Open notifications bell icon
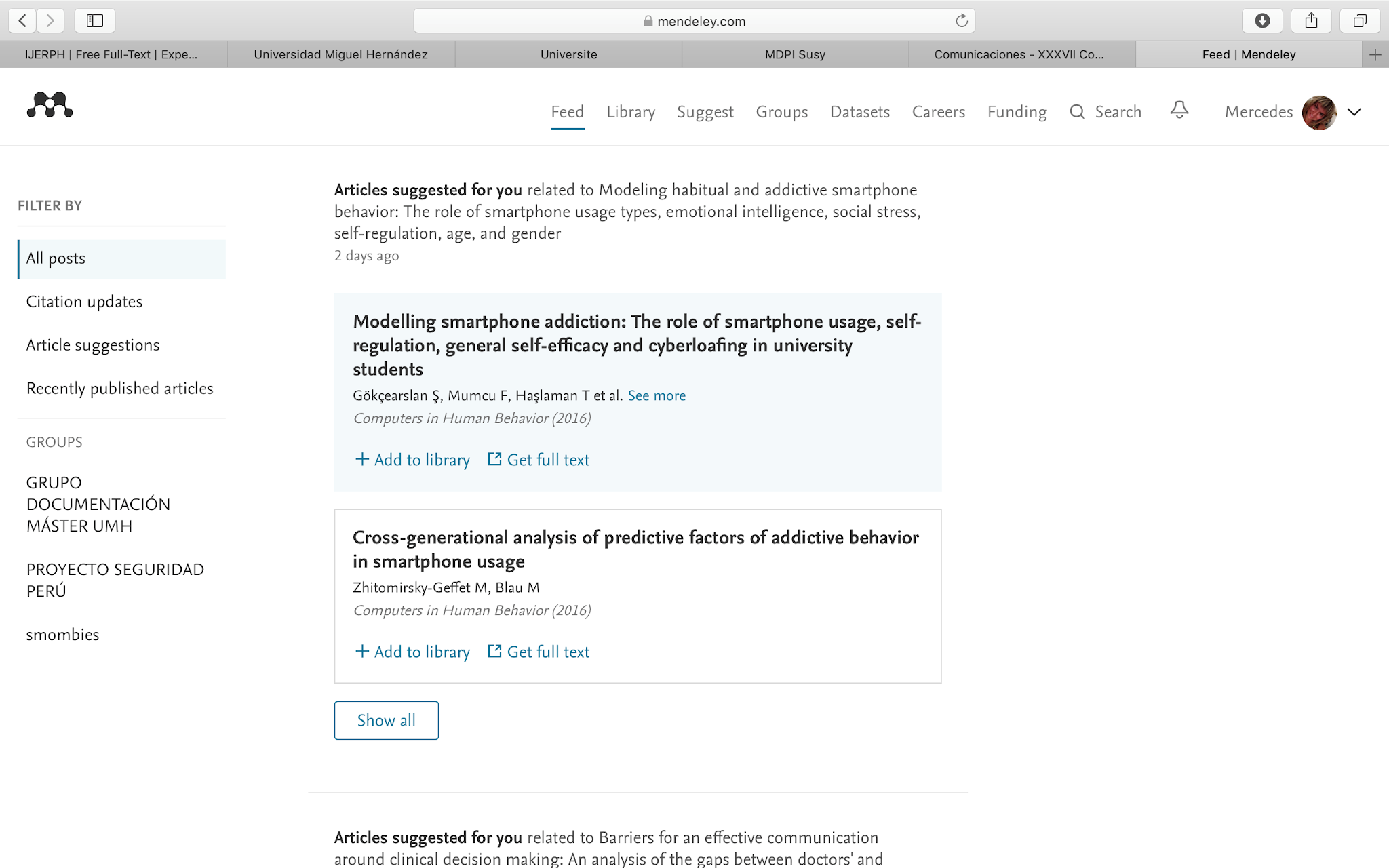The height and width of the screenshot is (868, 1389). click(1179, 110)
